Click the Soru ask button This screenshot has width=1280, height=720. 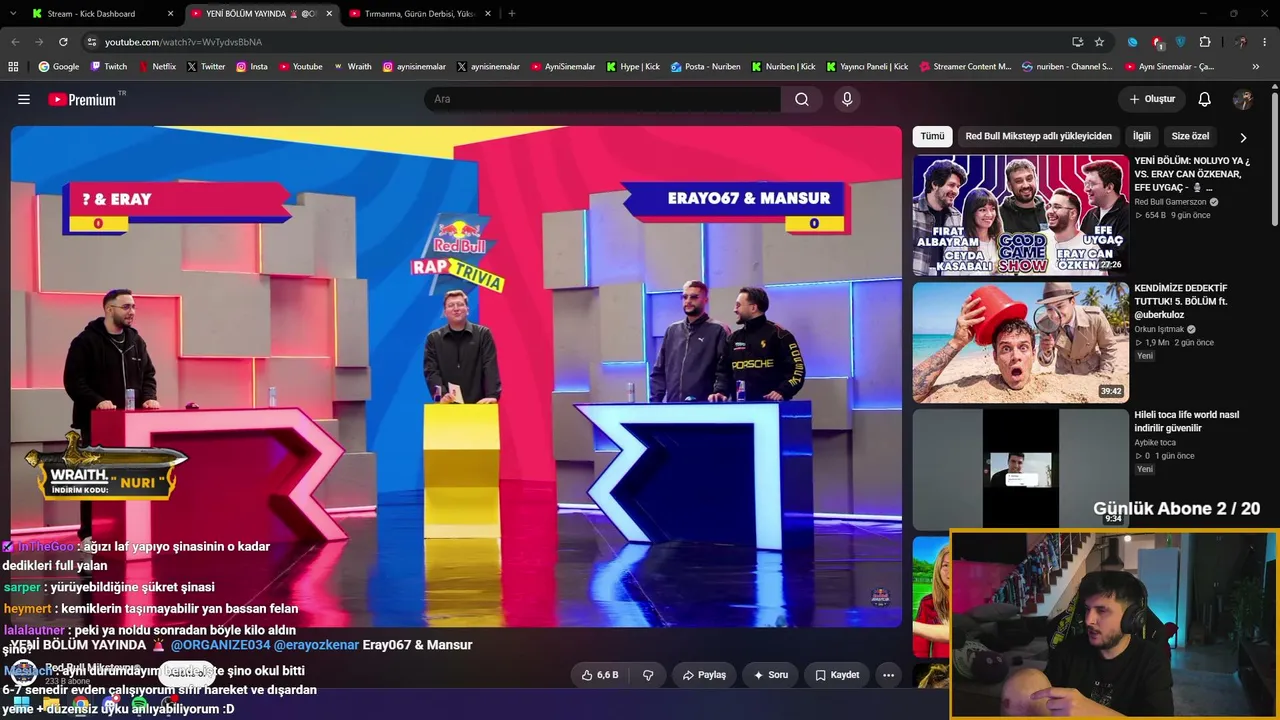point(771,675)
